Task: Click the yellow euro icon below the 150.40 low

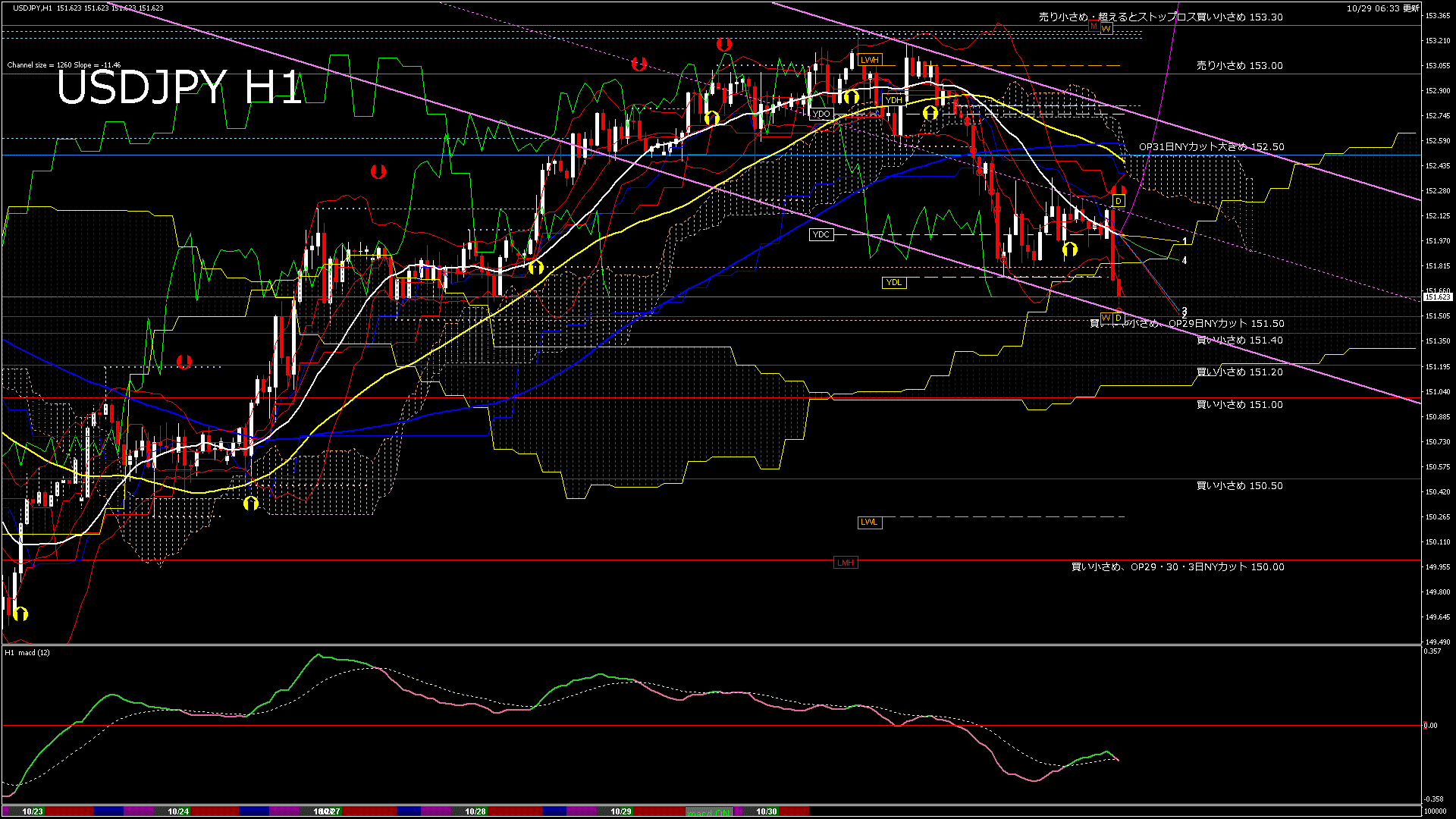Action: (251, 503)
